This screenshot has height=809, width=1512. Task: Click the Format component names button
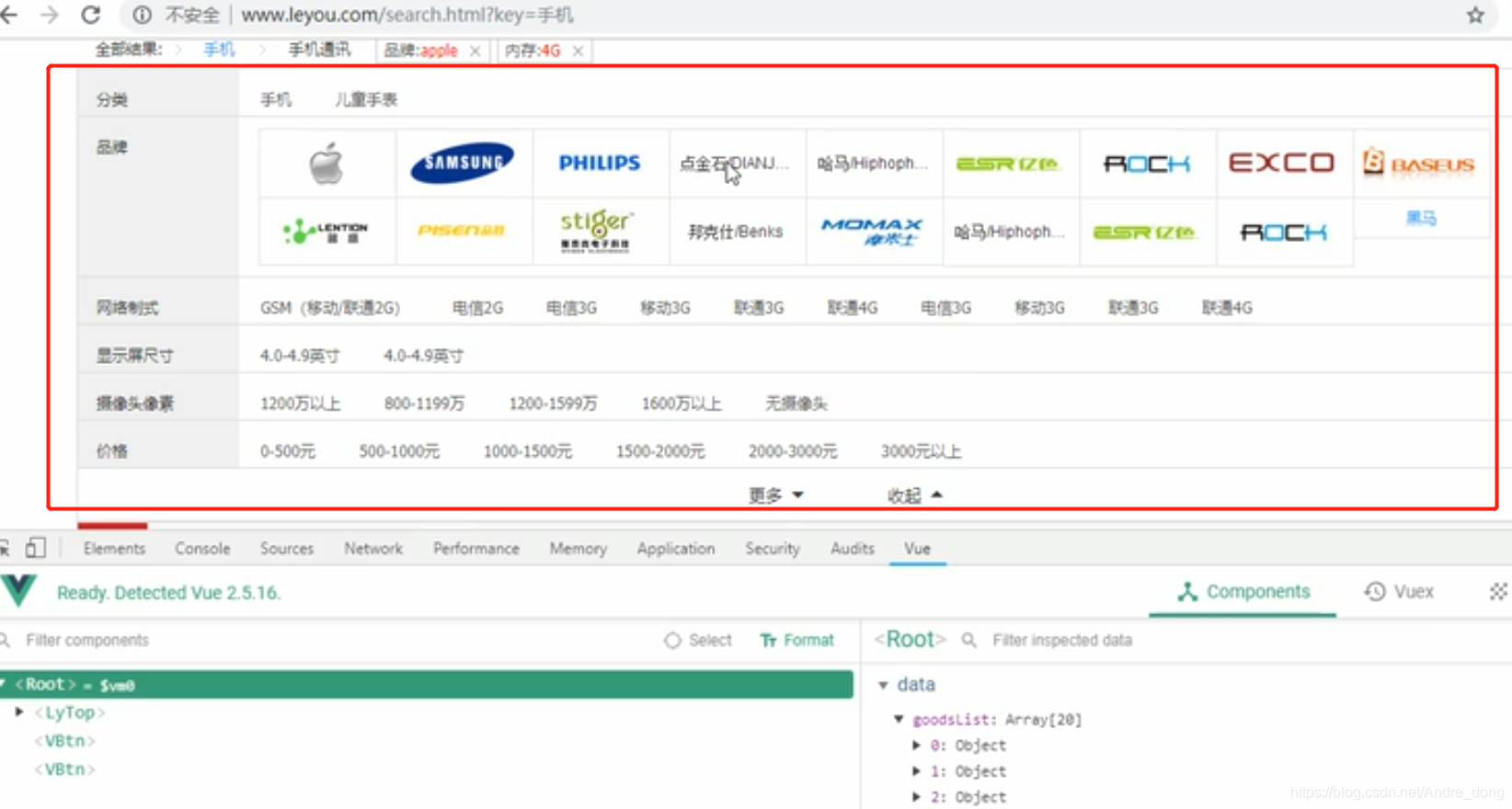click(797, 640)
